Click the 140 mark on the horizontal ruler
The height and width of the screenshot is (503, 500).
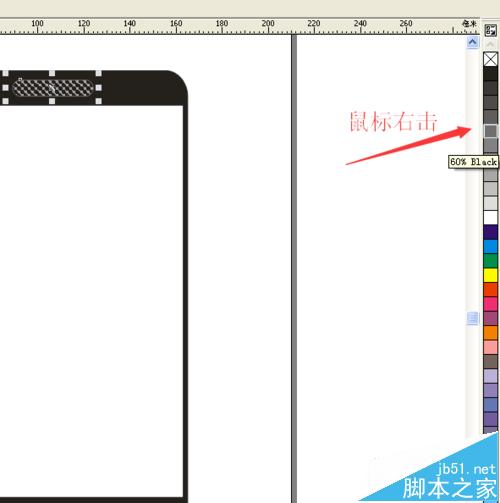(130, 23)
